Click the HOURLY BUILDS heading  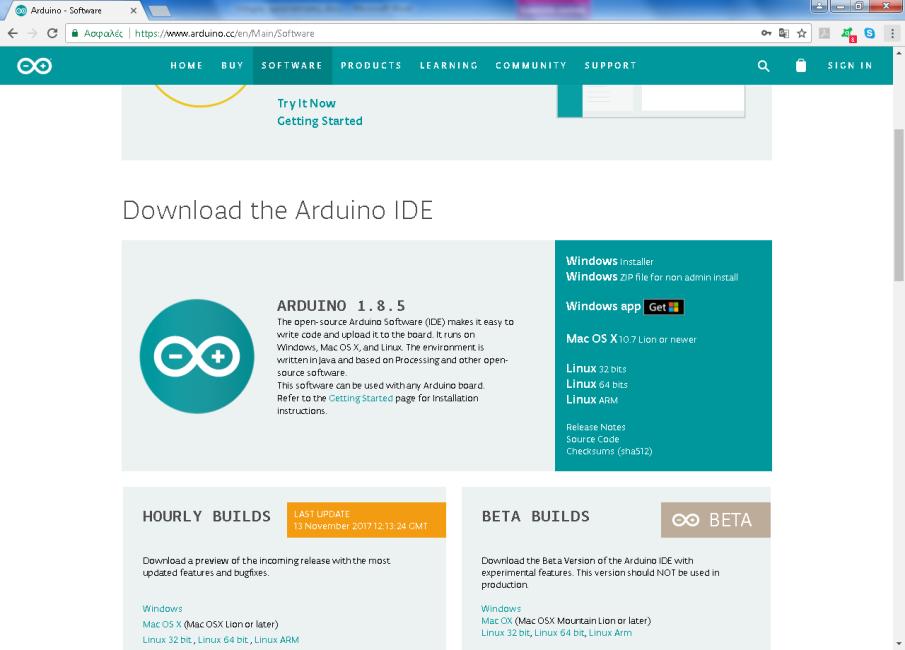206,516
